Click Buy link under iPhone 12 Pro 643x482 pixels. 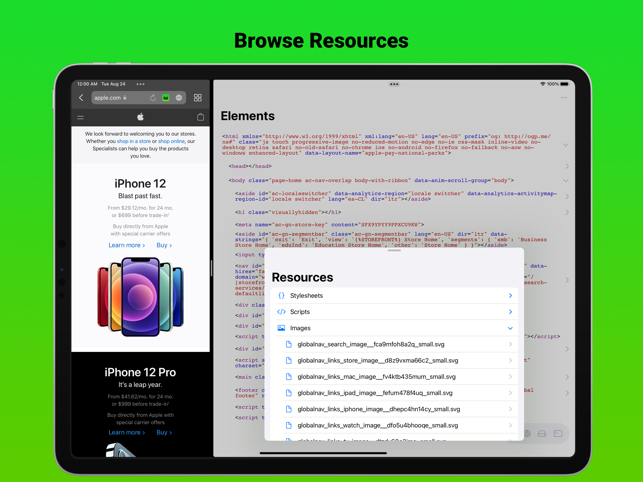coord(164,432)
